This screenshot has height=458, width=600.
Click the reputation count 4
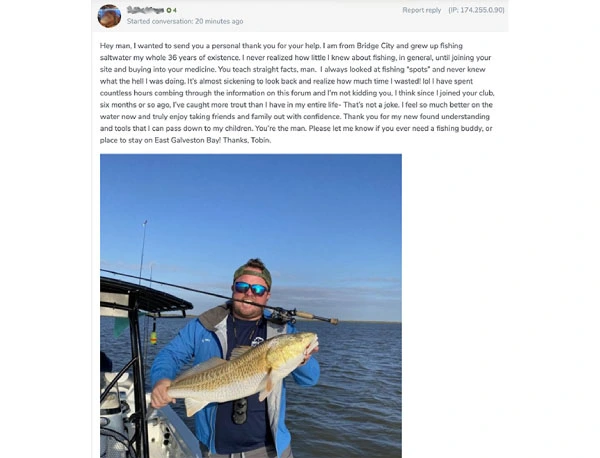tap(174, 10)
